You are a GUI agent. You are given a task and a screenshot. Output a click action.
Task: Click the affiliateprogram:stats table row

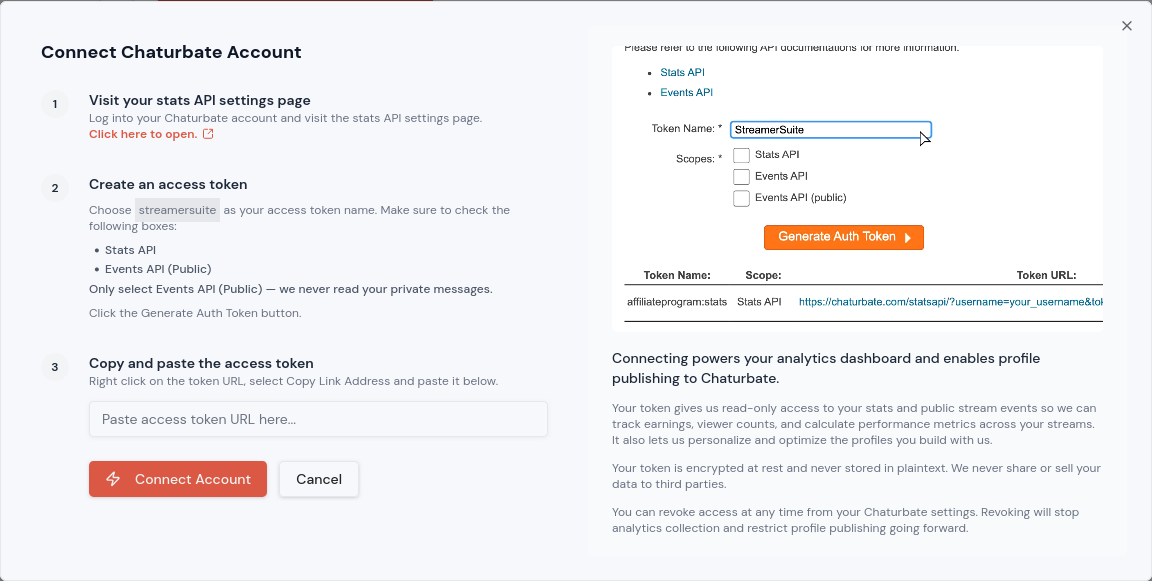pyautogui.click(x=677, y=301)
